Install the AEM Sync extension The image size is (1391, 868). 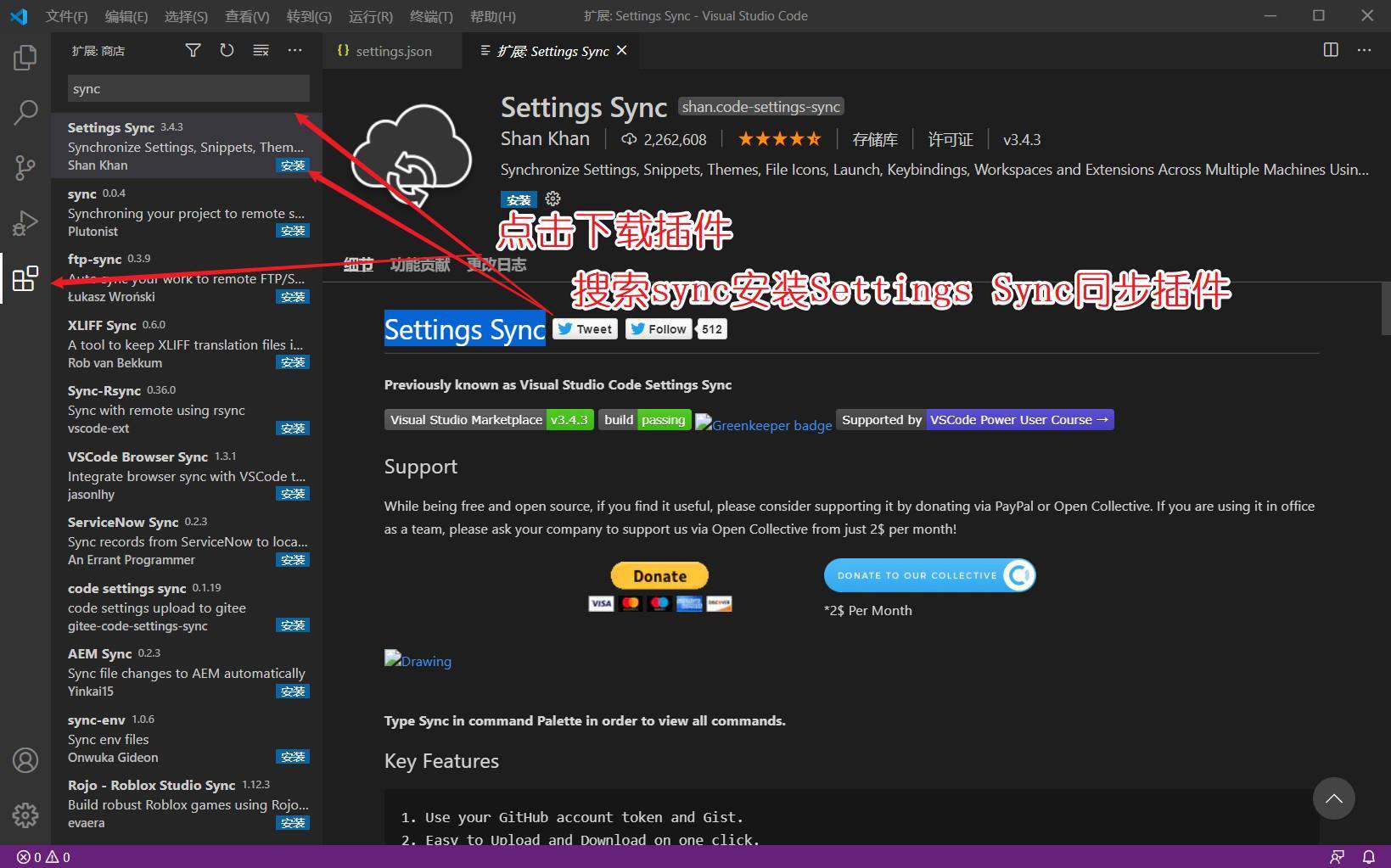[x=293, y=692]
